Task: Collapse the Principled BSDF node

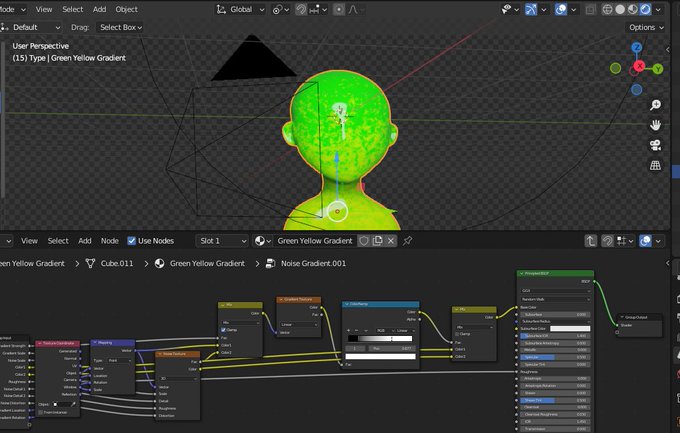Action: (x=522, y=273)
